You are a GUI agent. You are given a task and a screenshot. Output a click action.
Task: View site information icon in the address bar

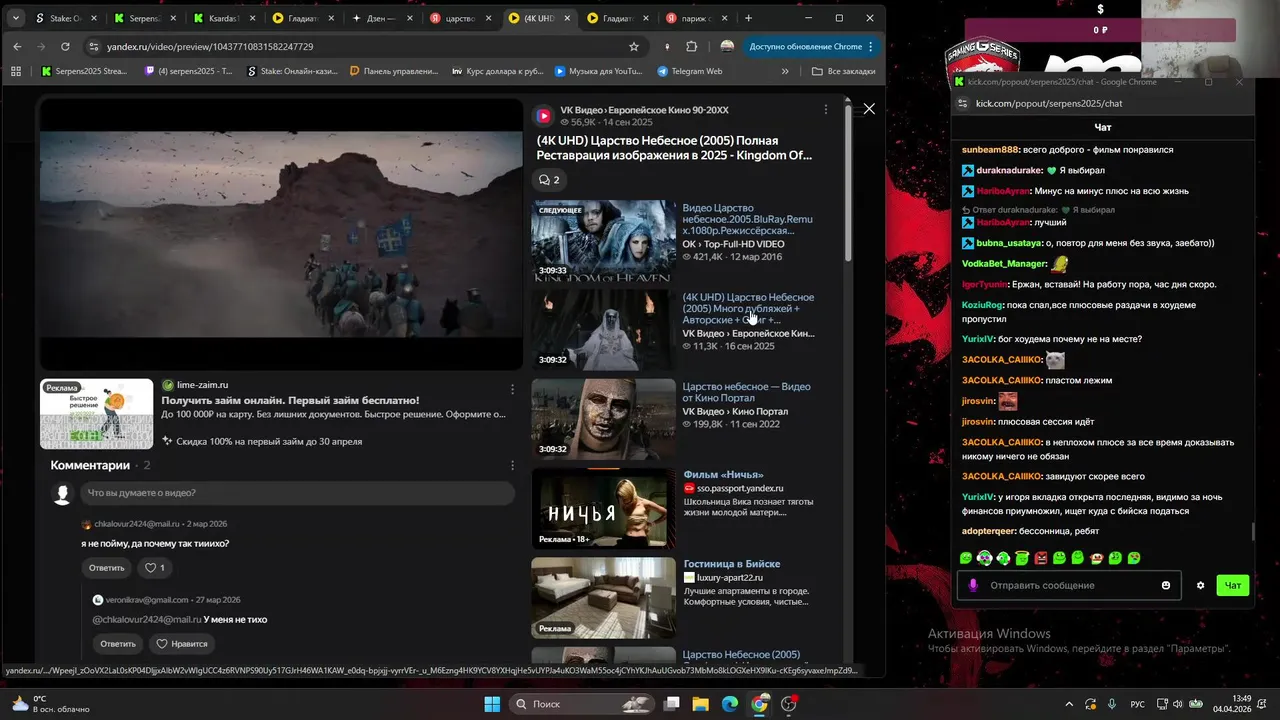(94, 47)
